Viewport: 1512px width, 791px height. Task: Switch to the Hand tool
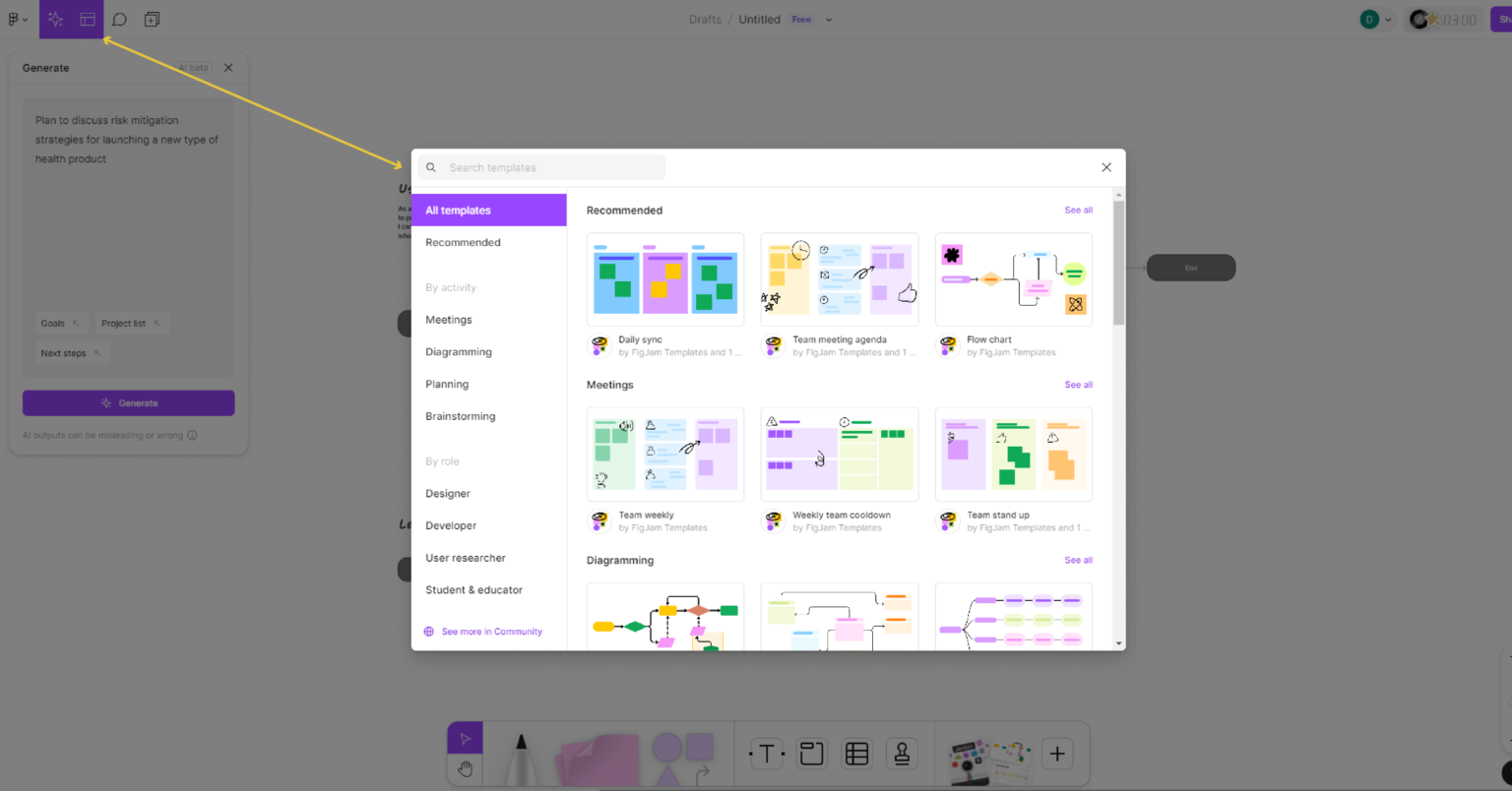click(x=465, y=768)
